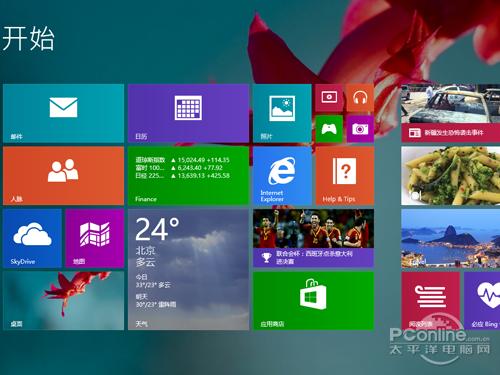Open the green Store tile
This screenshot has height=375, width=500.
point(313,301)
